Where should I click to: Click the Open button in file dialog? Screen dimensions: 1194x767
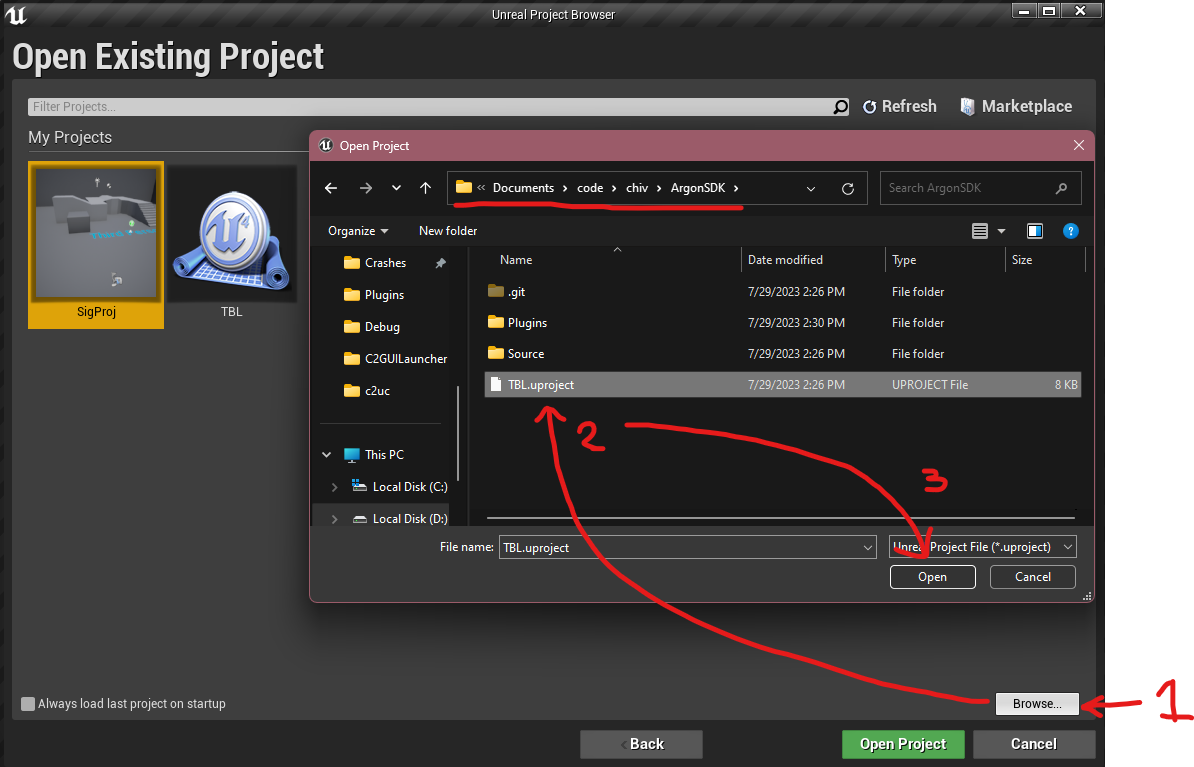click(x=932, y=577)
